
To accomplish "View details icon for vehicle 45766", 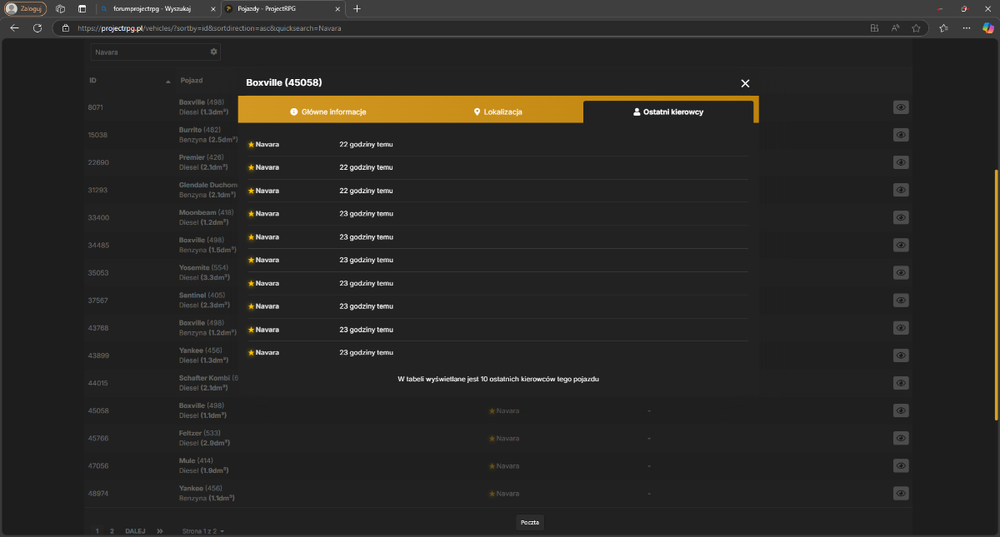I will point(901,438).
